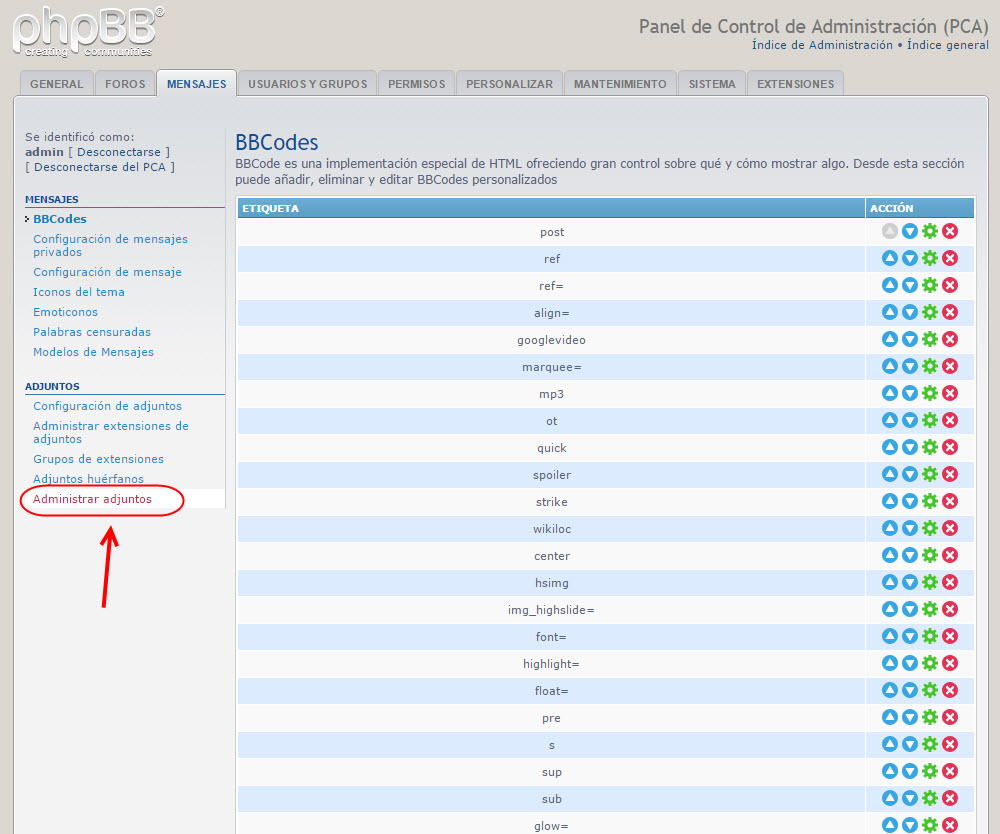
Task: Move the center BBCode up
Action: (890, 555)
